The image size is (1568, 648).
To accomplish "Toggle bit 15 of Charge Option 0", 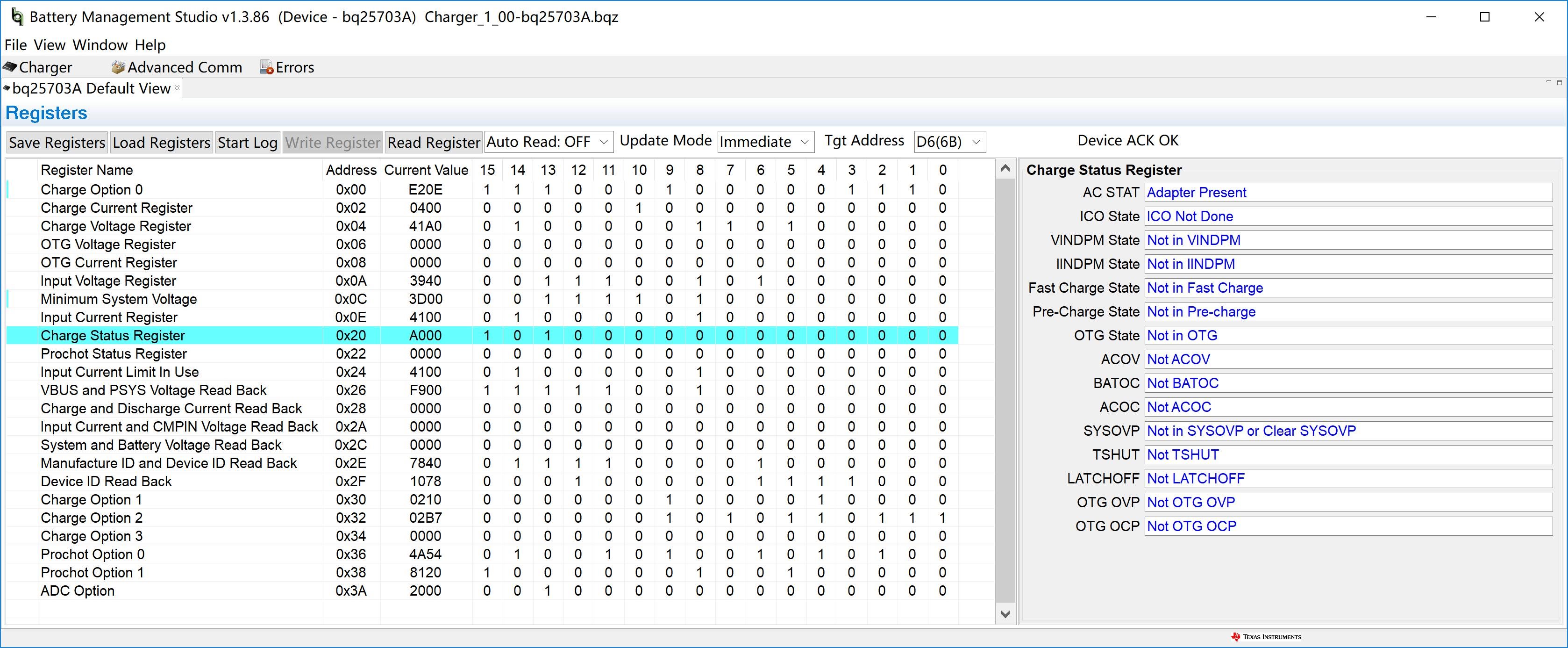I will (487, 190).
